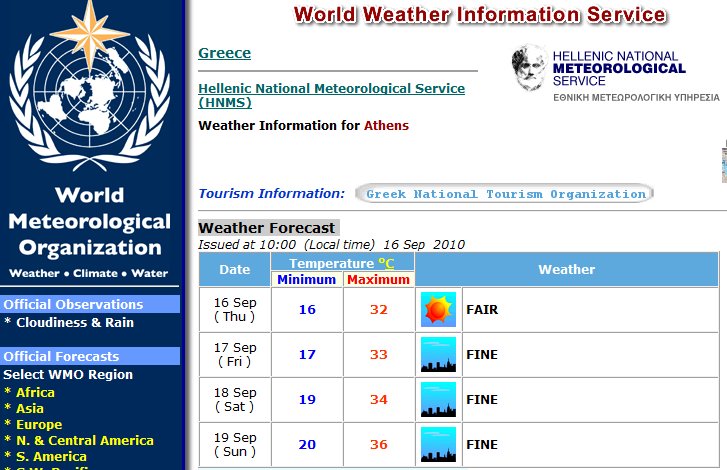Image resolution: width=727 pixels, height=470 pixels.
Task: Click the 17 Sep (Fri) date cell
Action: pyautogui.click(x=235, y=355)
